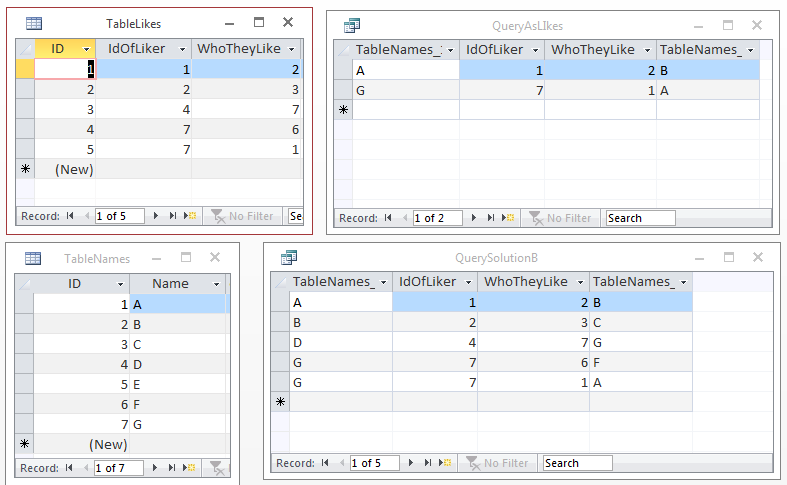Open IdOfLiker column dropdown in QuerySolutionB
The width and height of the screenshot is (787, 485).
pyautogui.click(x=468, y=282)
